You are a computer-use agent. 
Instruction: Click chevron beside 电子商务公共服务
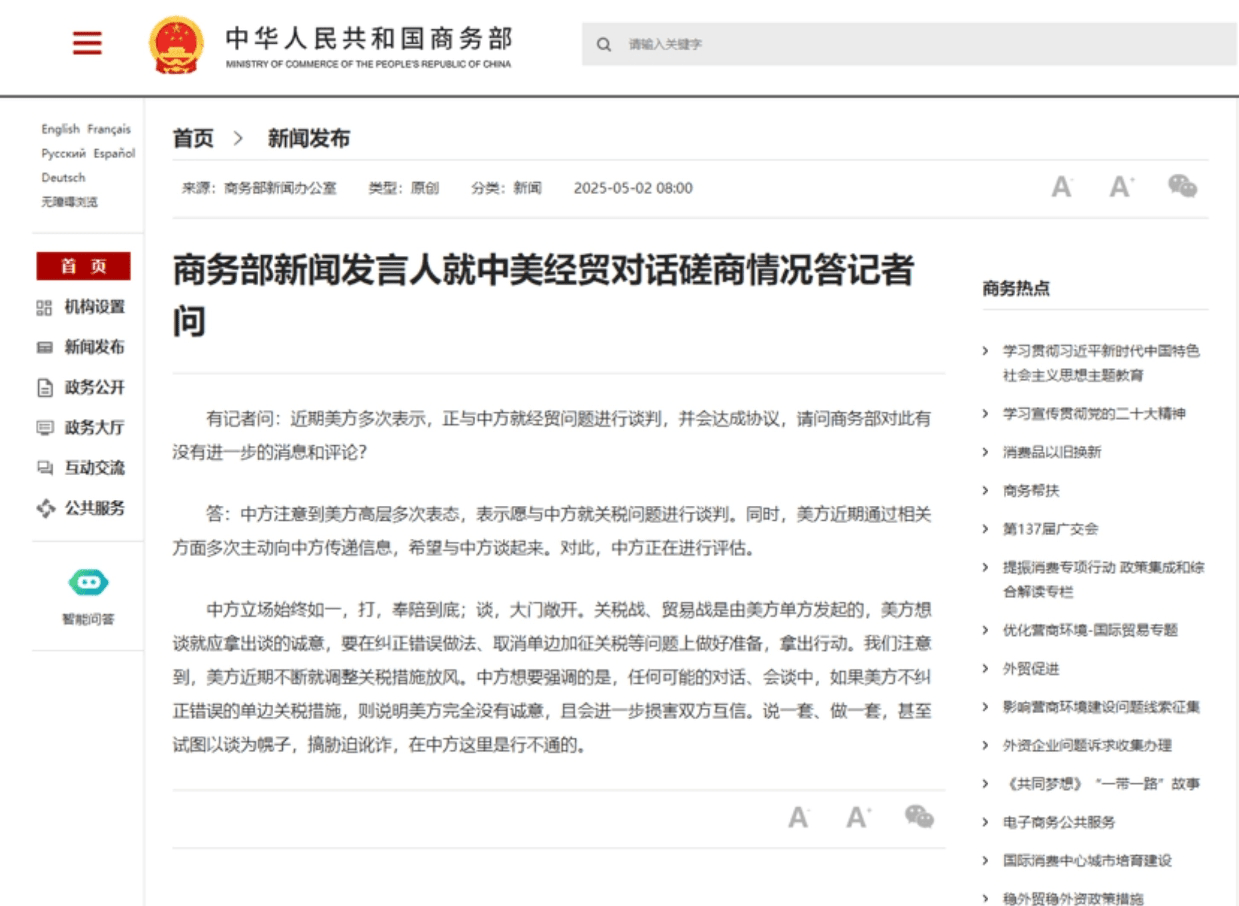(x=986, y=822)
